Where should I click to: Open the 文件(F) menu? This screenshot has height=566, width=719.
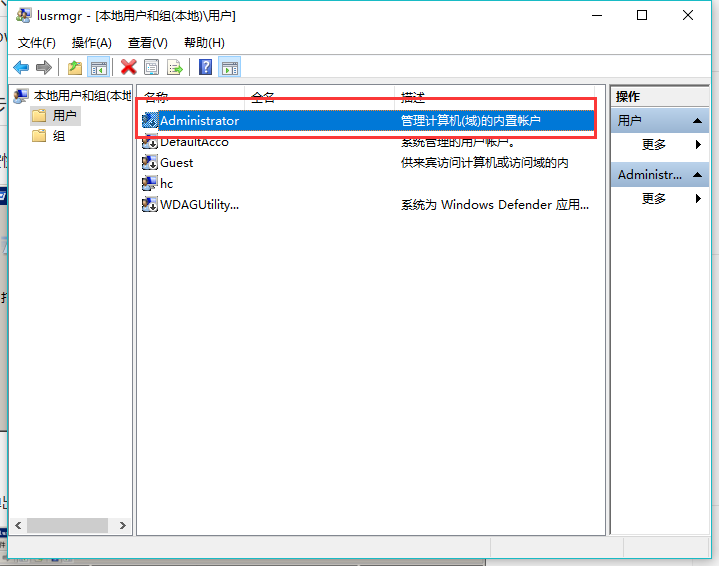(37, 43)
